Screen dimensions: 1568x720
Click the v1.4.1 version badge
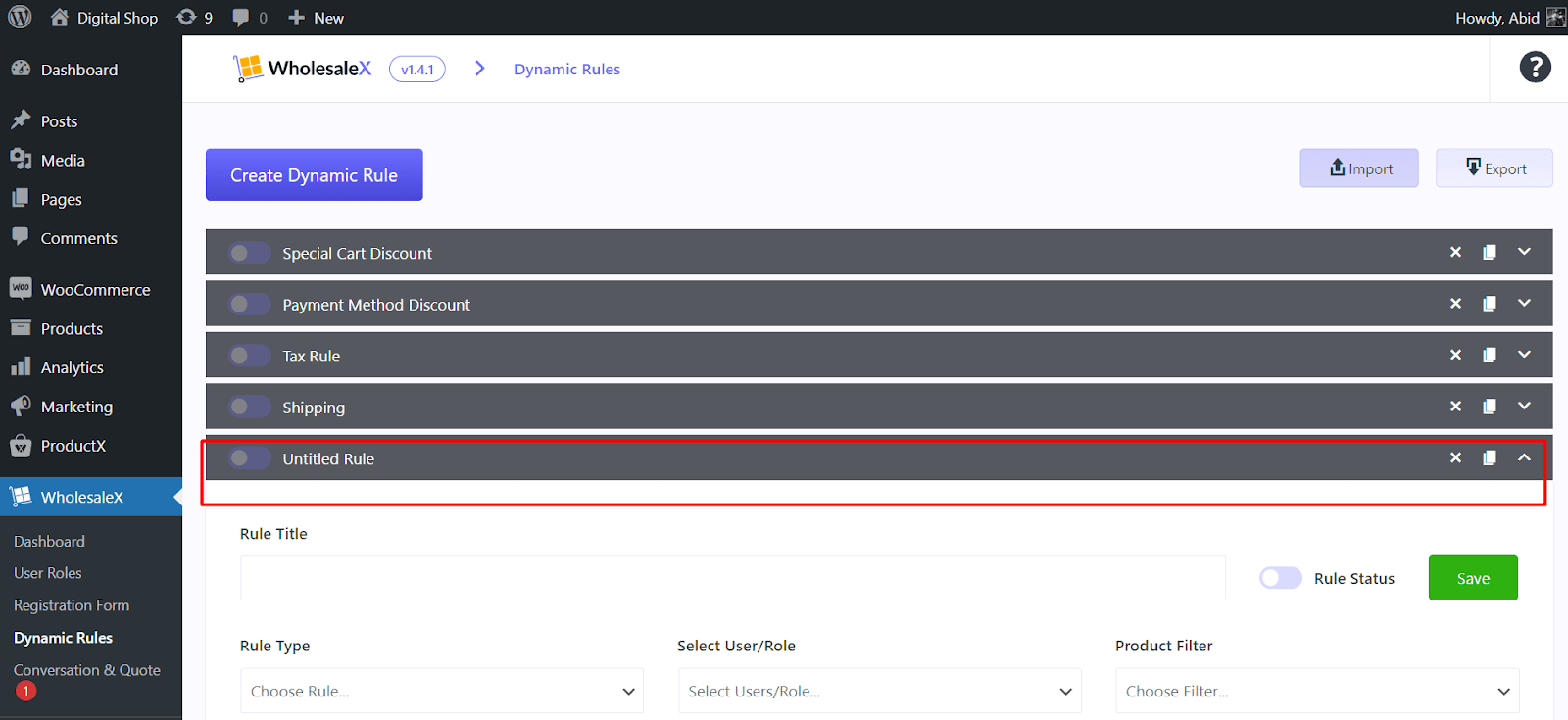pyautogui.click(x=417, y=69)
